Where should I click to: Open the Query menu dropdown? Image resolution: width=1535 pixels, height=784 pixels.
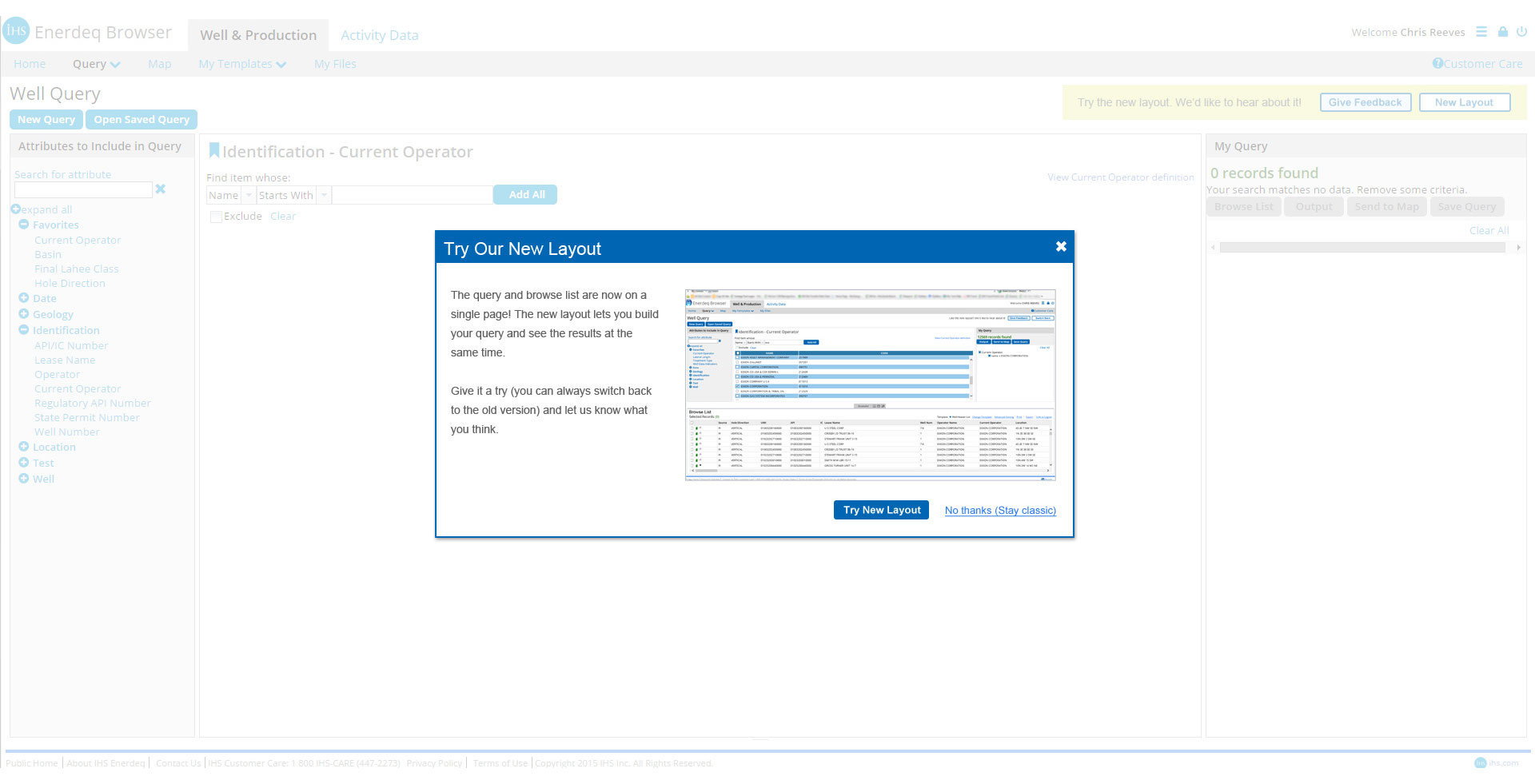(x=96, y=64)
